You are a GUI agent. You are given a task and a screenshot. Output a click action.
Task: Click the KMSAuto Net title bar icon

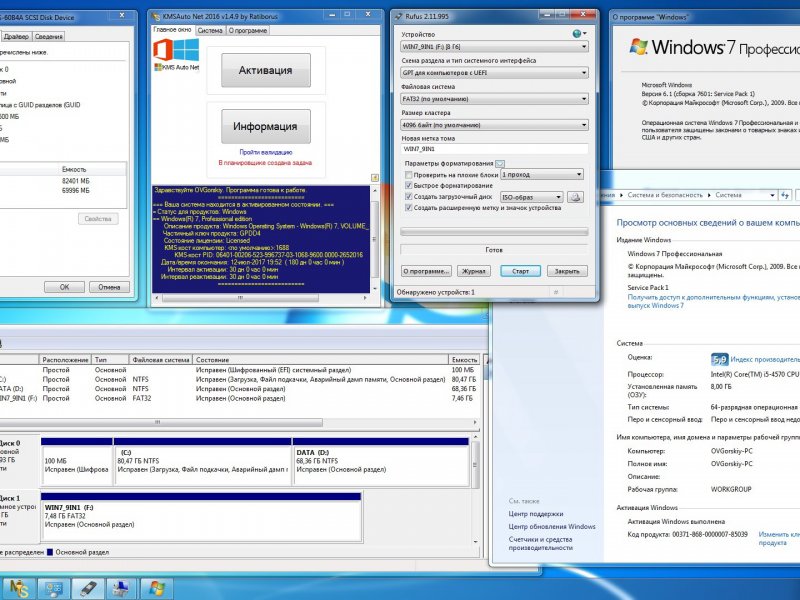tap(156, 16)
